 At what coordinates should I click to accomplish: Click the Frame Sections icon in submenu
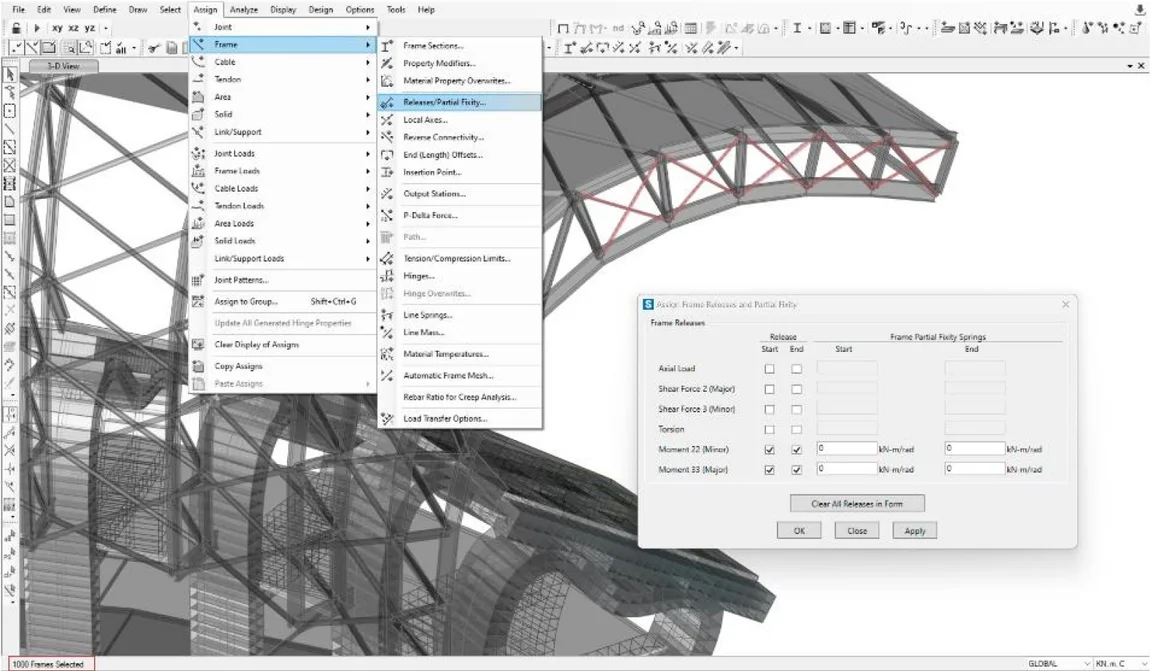click(x=387, y=45)
